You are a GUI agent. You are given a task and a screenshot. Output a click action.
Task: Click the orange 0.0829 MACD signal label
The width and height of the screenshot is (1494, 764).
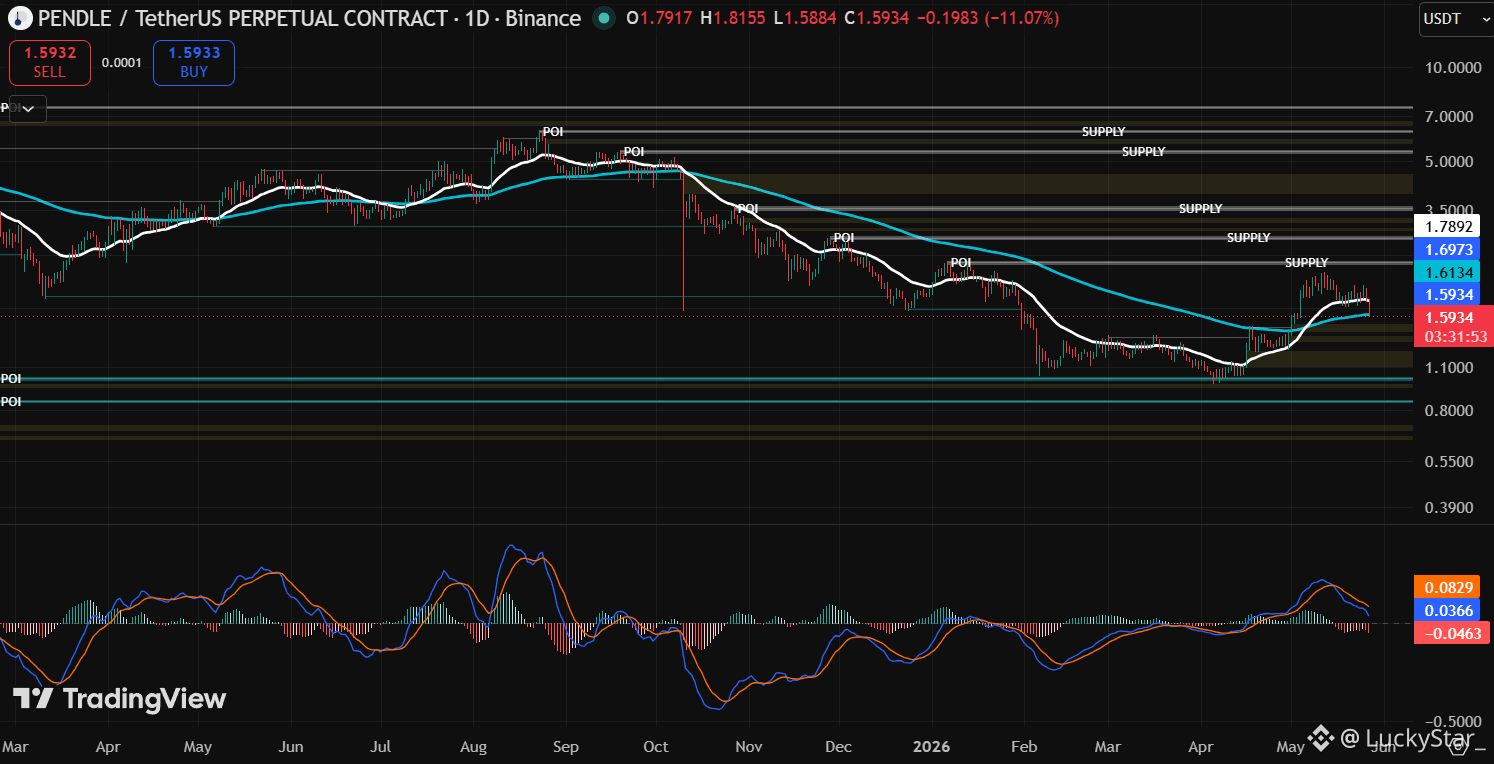(x=1449, y=588)
